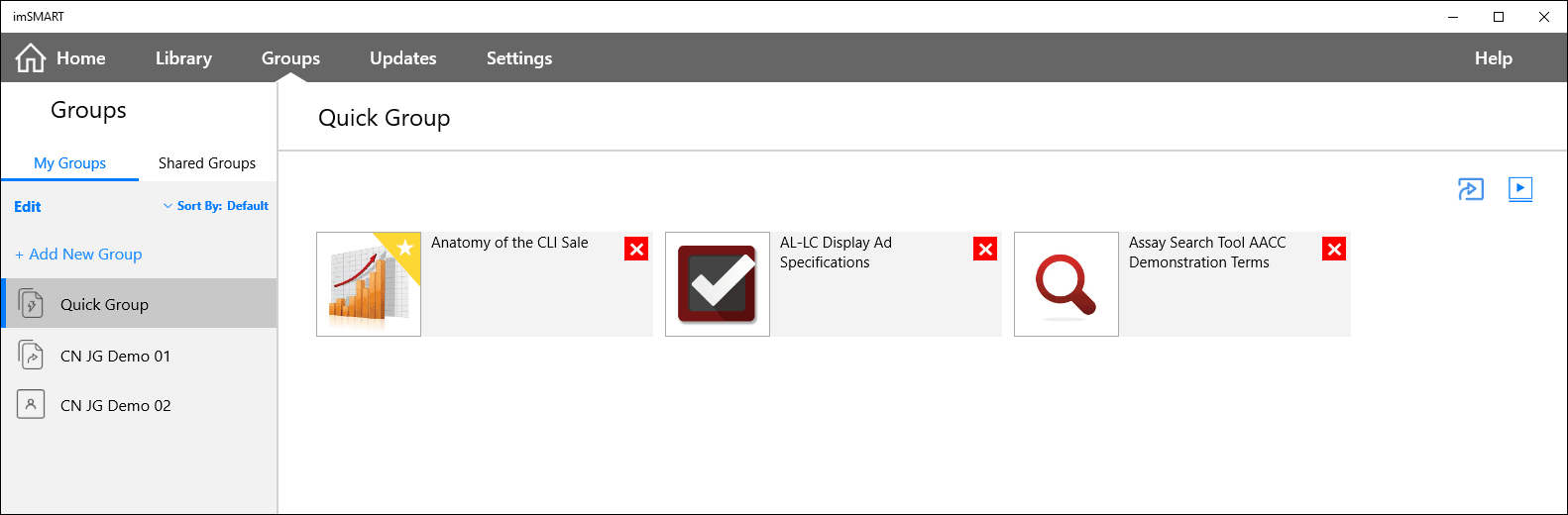
Task: Open the Help menu
Action: tap(1494, 58)
